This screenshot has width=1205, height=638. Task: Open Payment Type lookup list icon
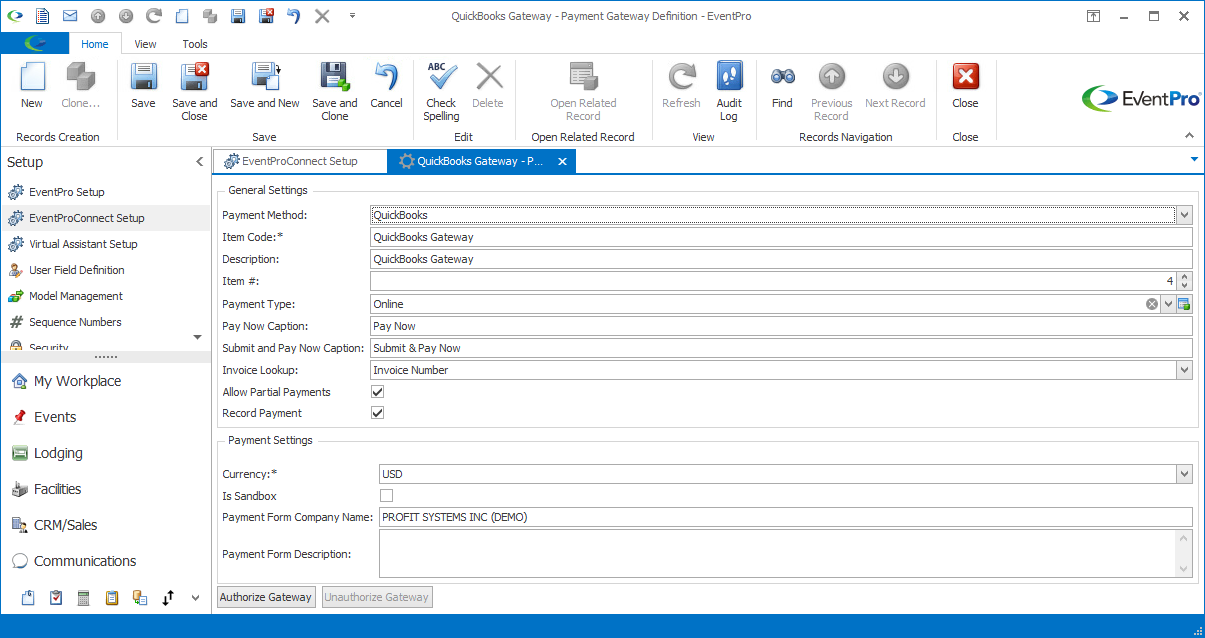click(x=1184, y=304)
